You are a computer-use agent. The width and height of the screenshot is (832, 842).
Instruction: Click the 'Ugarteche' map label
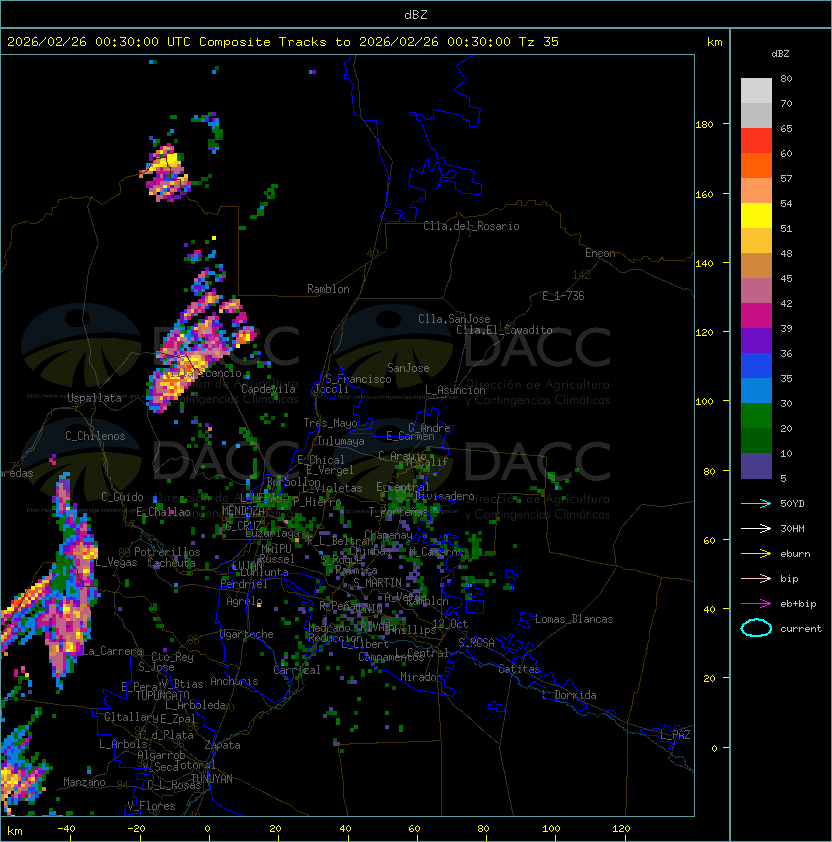point(247,634)
